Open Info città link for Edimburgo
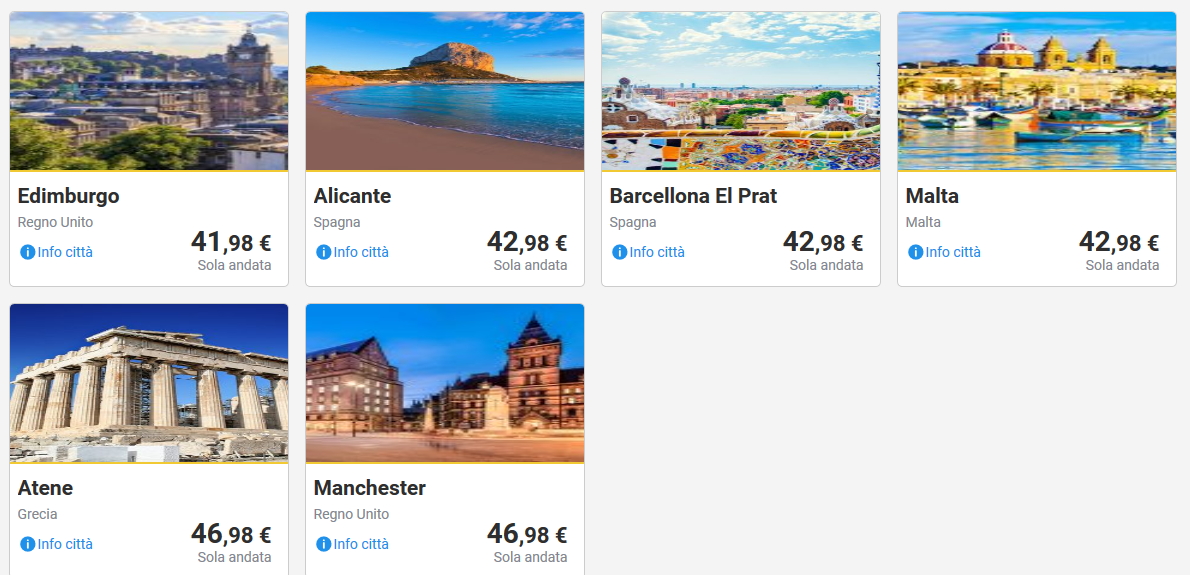The width and height of the screenshot is (1190, 575). [65, 252]
